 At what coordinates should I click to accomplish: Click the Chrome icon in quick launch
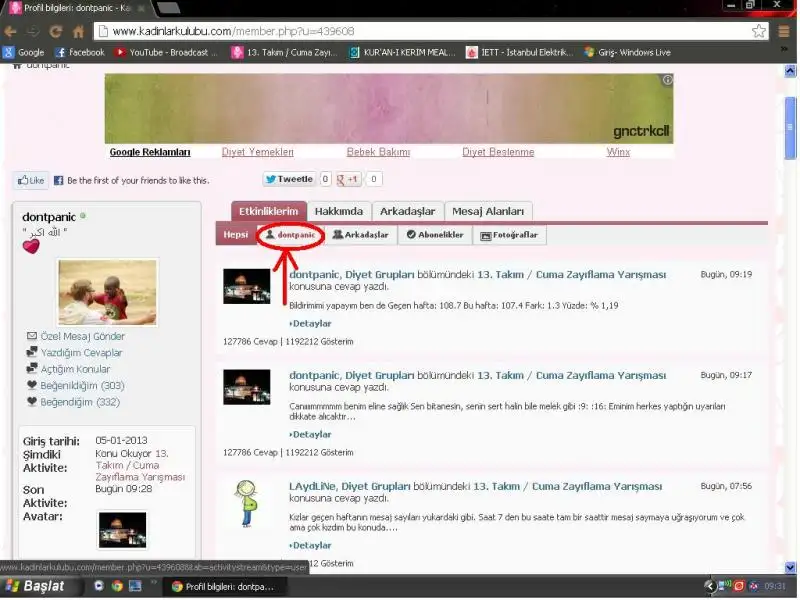coord(117,586)
